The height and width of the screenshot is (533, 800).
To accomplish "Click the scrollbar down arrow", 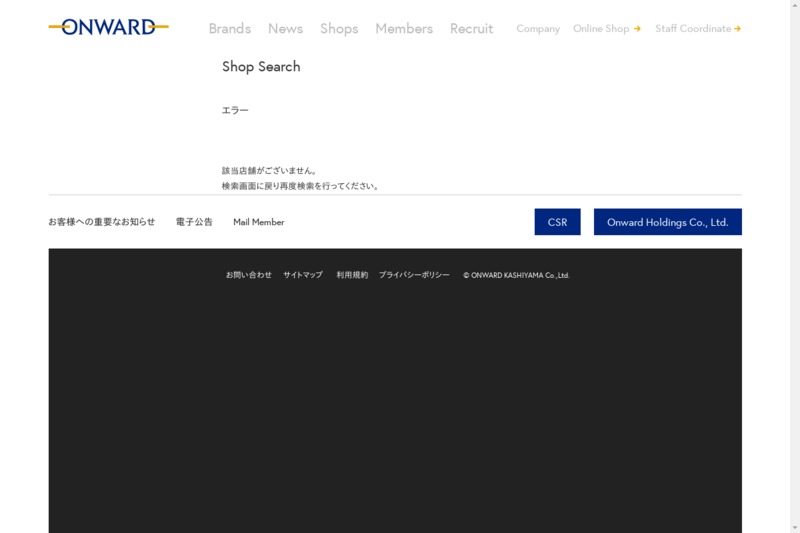I will click(x=795, y=528).
